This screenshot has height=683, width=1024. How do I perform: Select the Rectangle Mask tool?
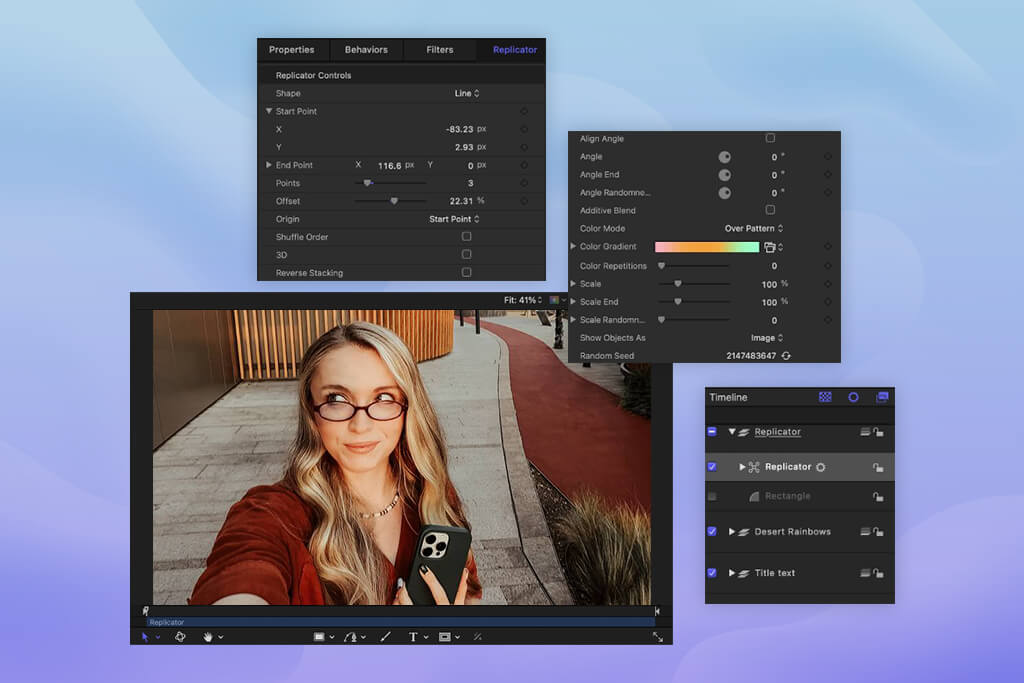pos(445,637)
